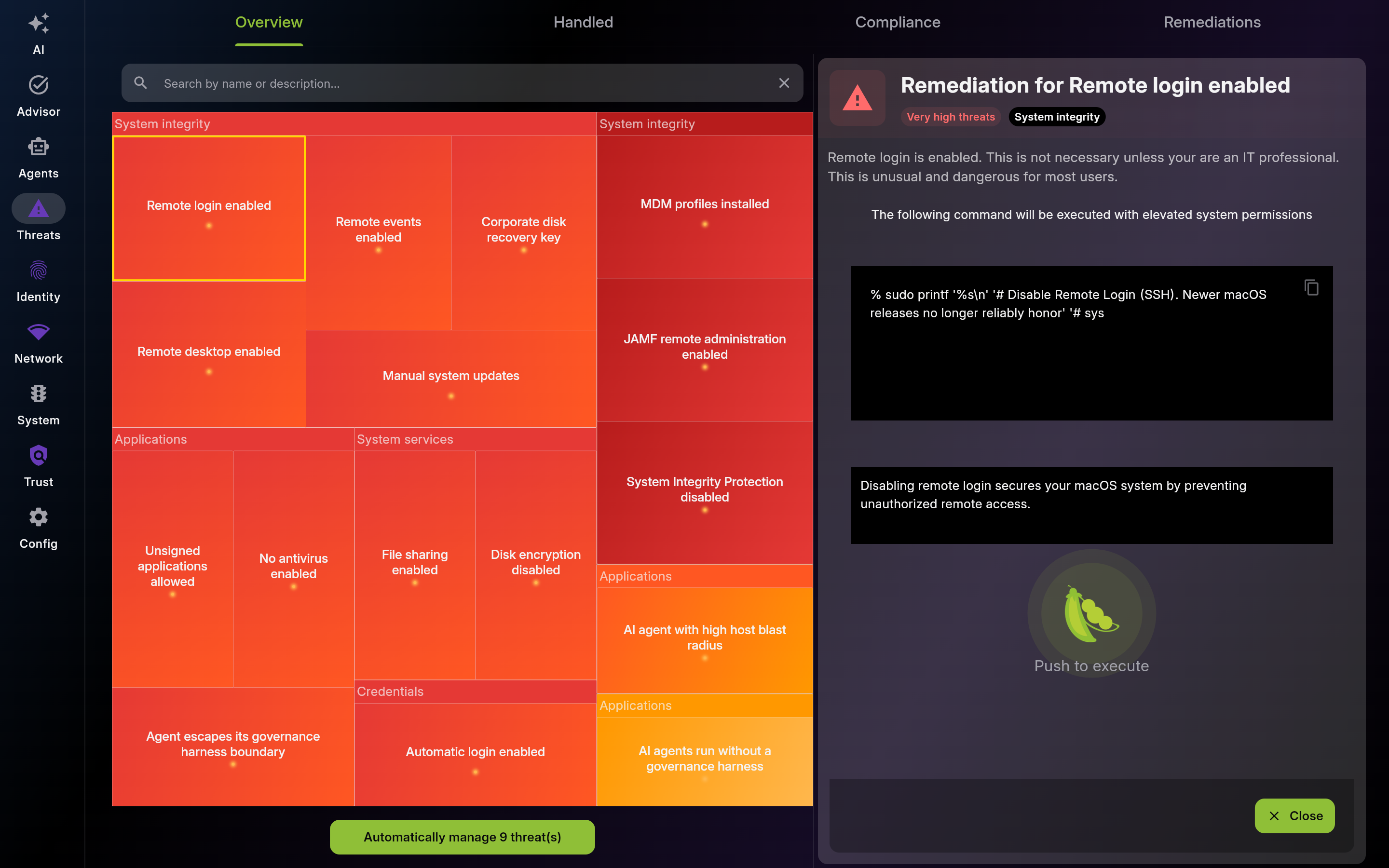Select the No antivirus enabled tile
1389x868 pixels.
coord(293,569)
